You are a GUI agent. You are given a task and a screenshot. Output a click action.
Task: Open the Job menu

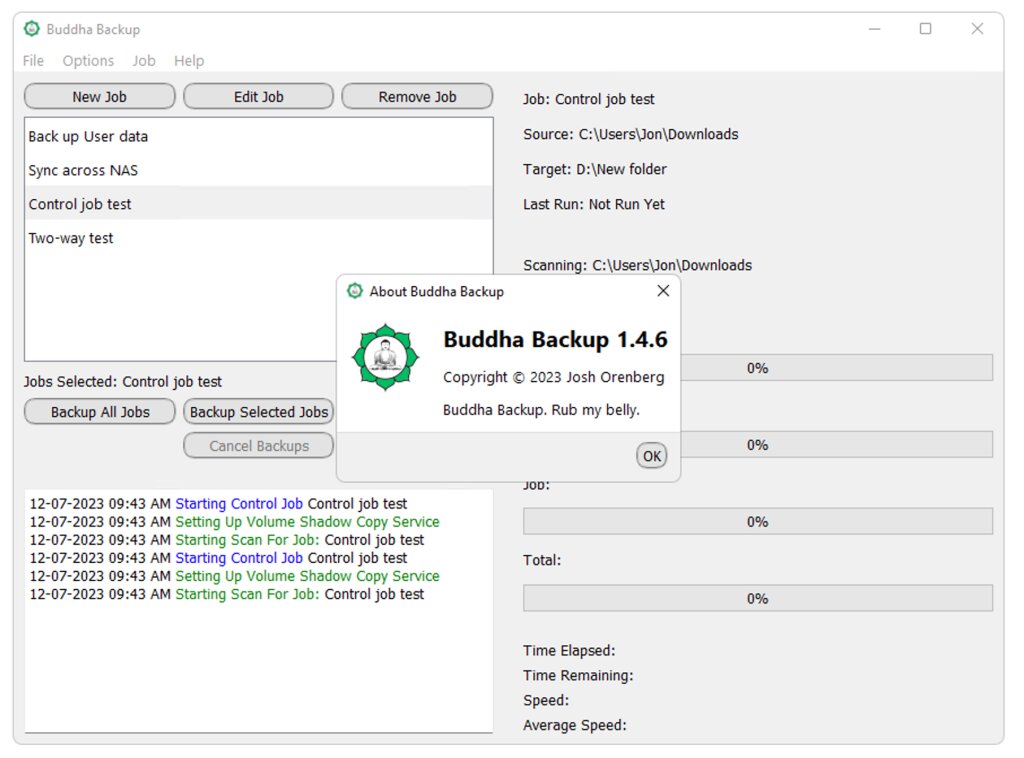click(x=144, y=61)
